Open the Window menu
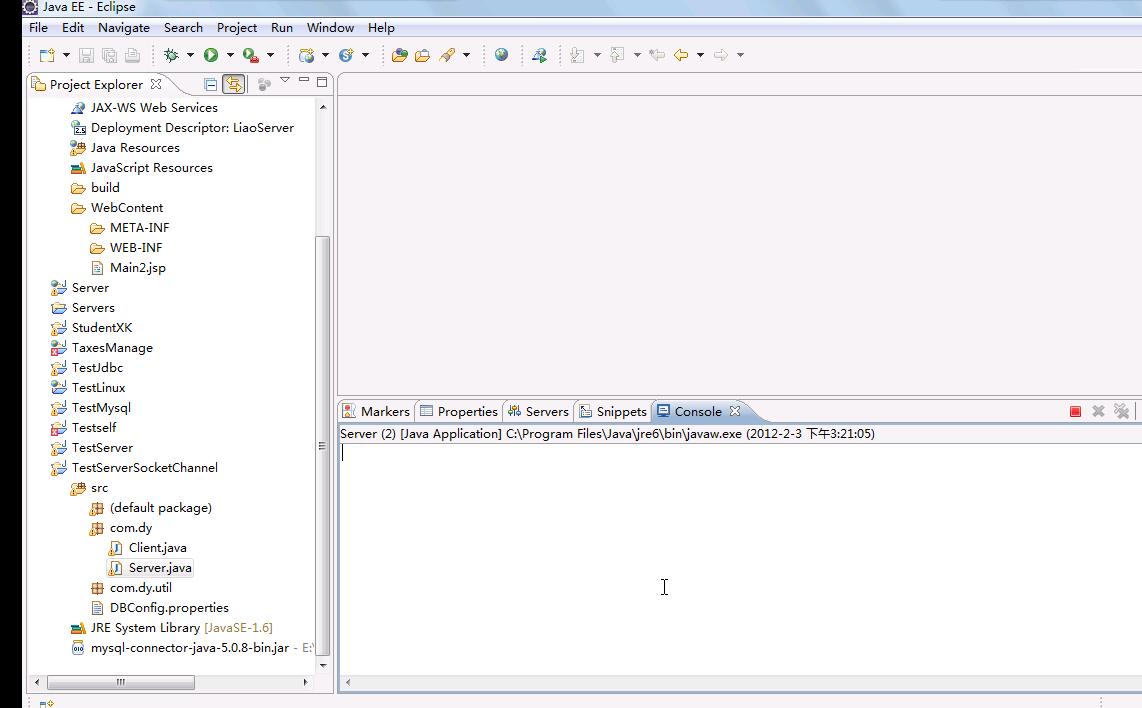Screen dimensions: 1142x708 coord(330,28)
